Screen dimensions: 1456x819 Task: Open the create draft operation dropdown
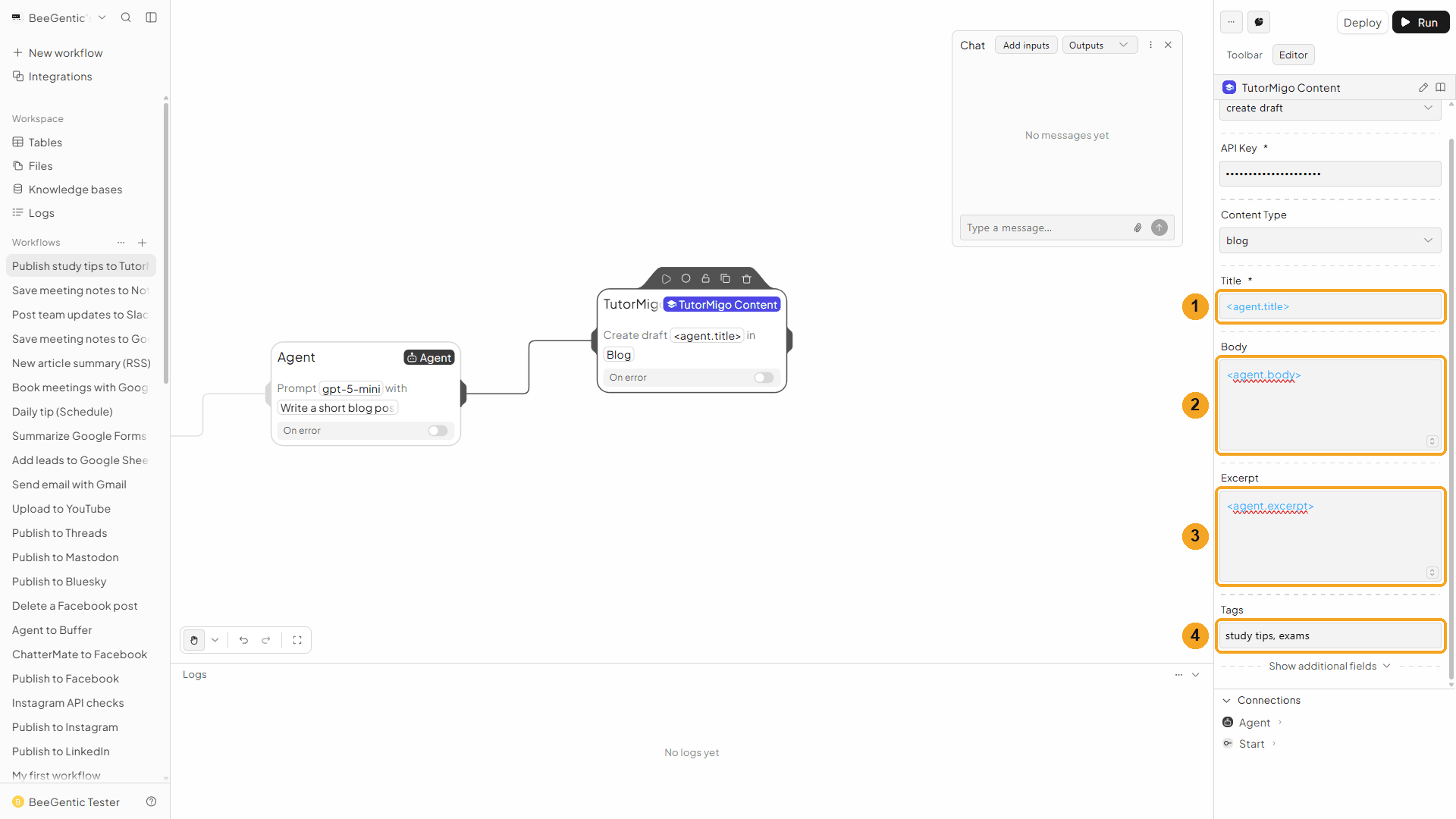pos(1330,108)
